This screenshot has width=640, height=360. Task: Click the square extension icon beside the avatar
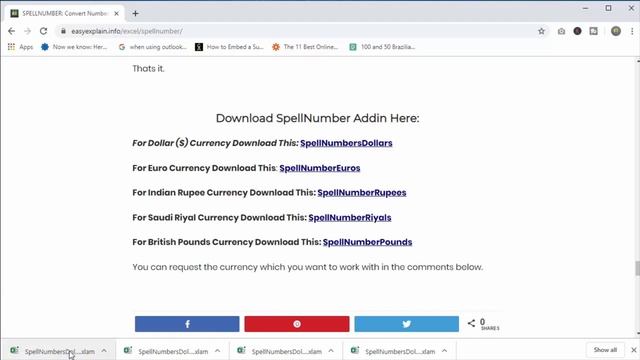(593, 31)
